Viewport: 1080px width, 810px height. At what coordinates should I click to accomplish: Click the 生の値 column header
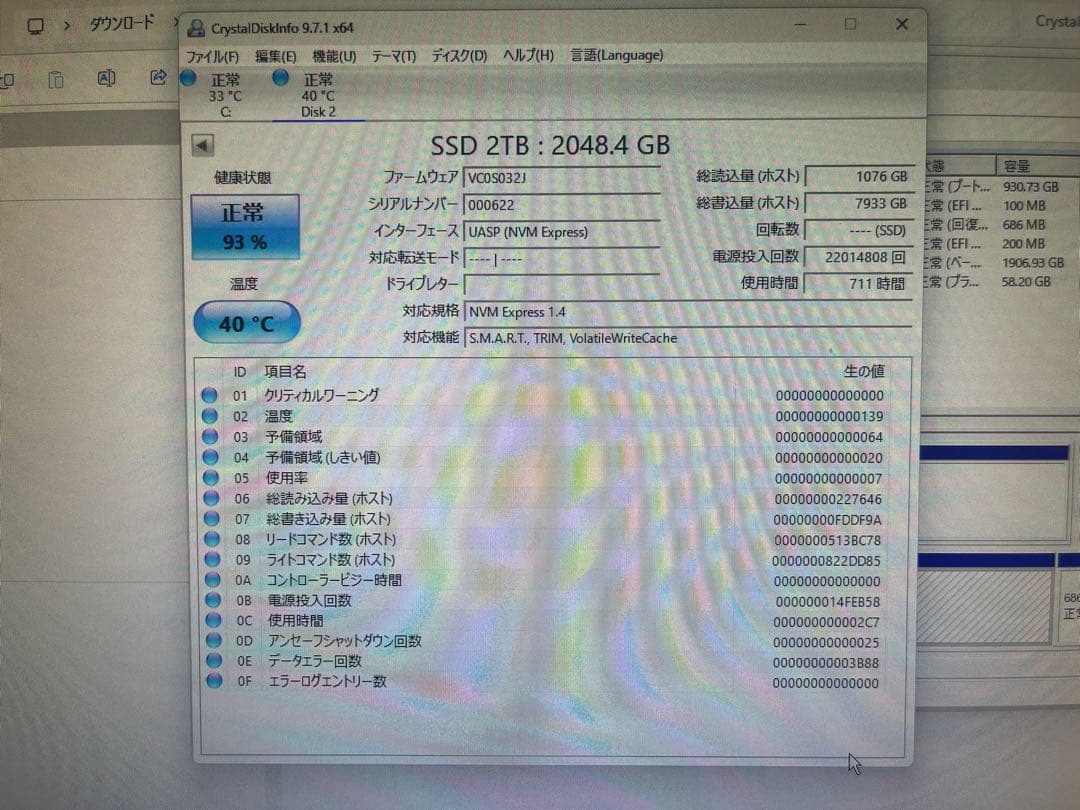[x=864, y=371]
